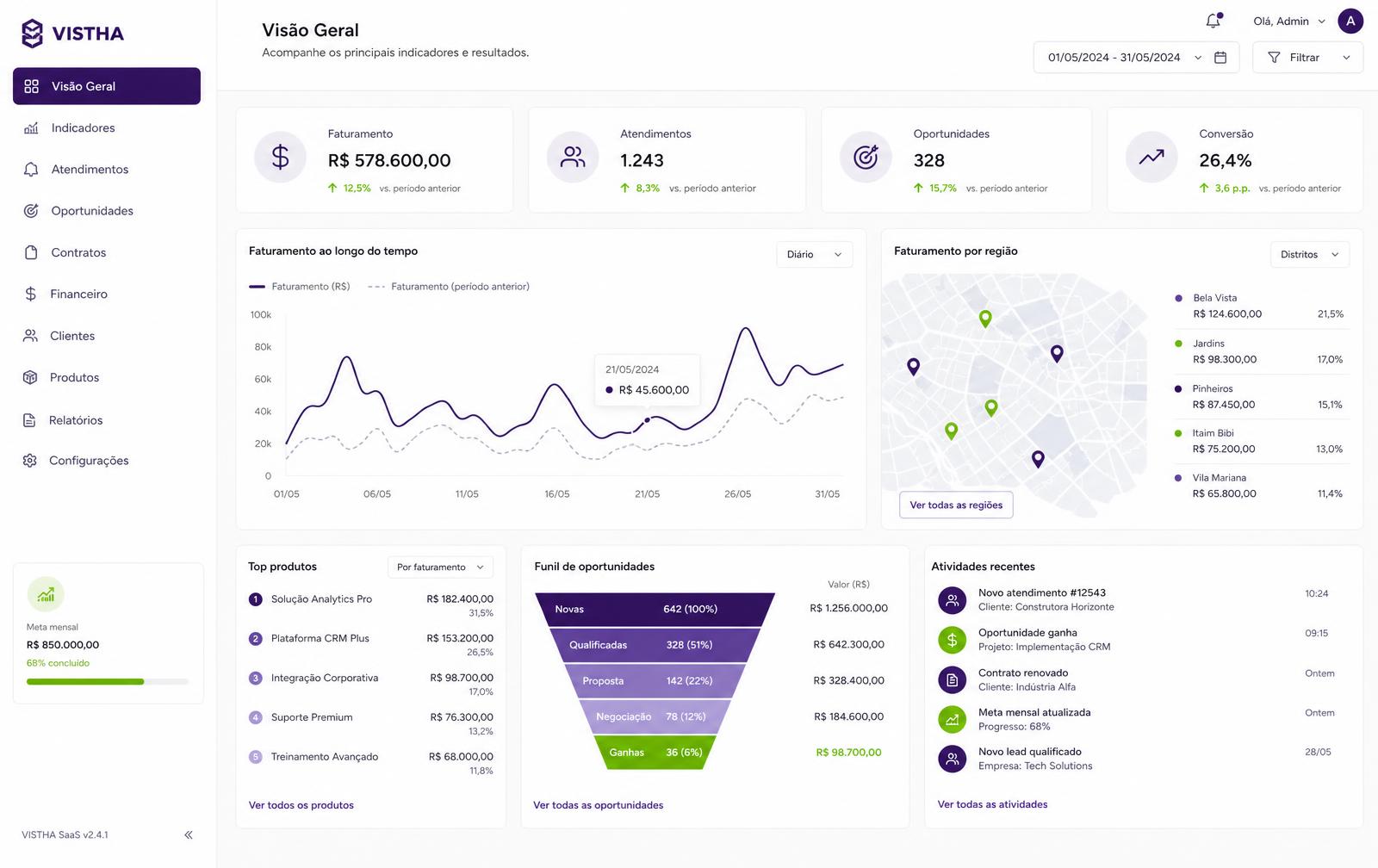
Task: Click the R$ 850.000,00 monthly goal value
Action: click(x=63, y=645)
